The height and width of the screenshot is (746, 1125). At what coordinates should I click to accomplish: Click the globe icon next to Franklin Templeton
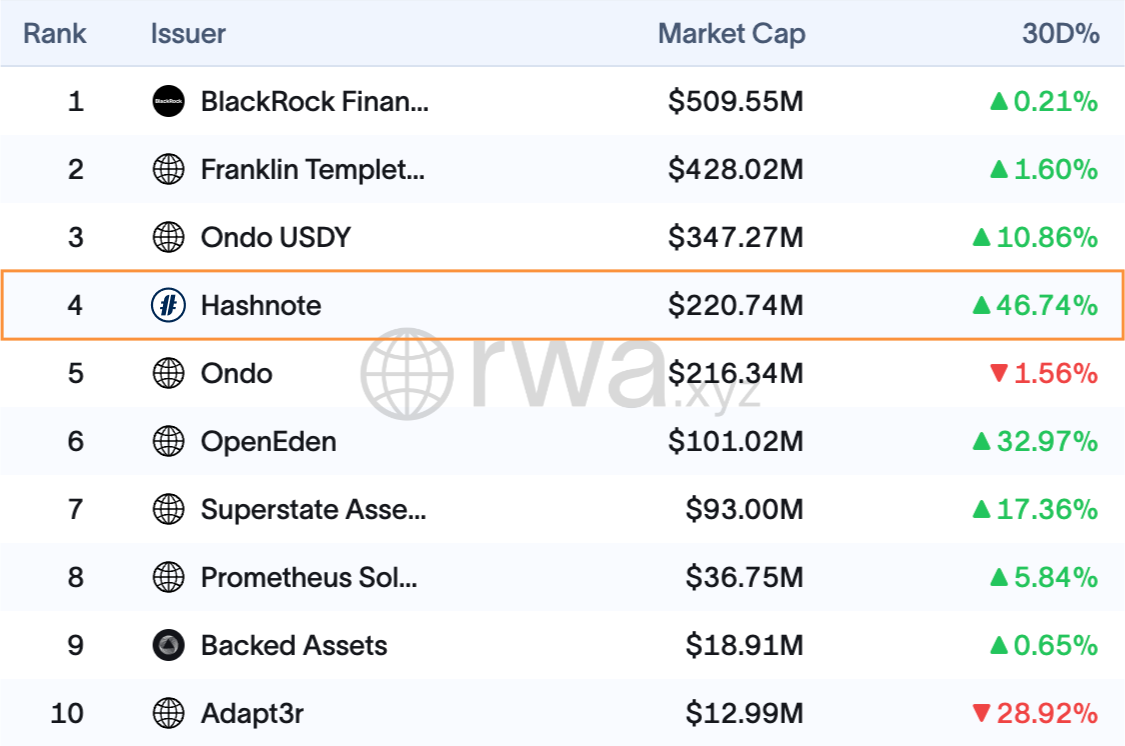click(168, 169)
